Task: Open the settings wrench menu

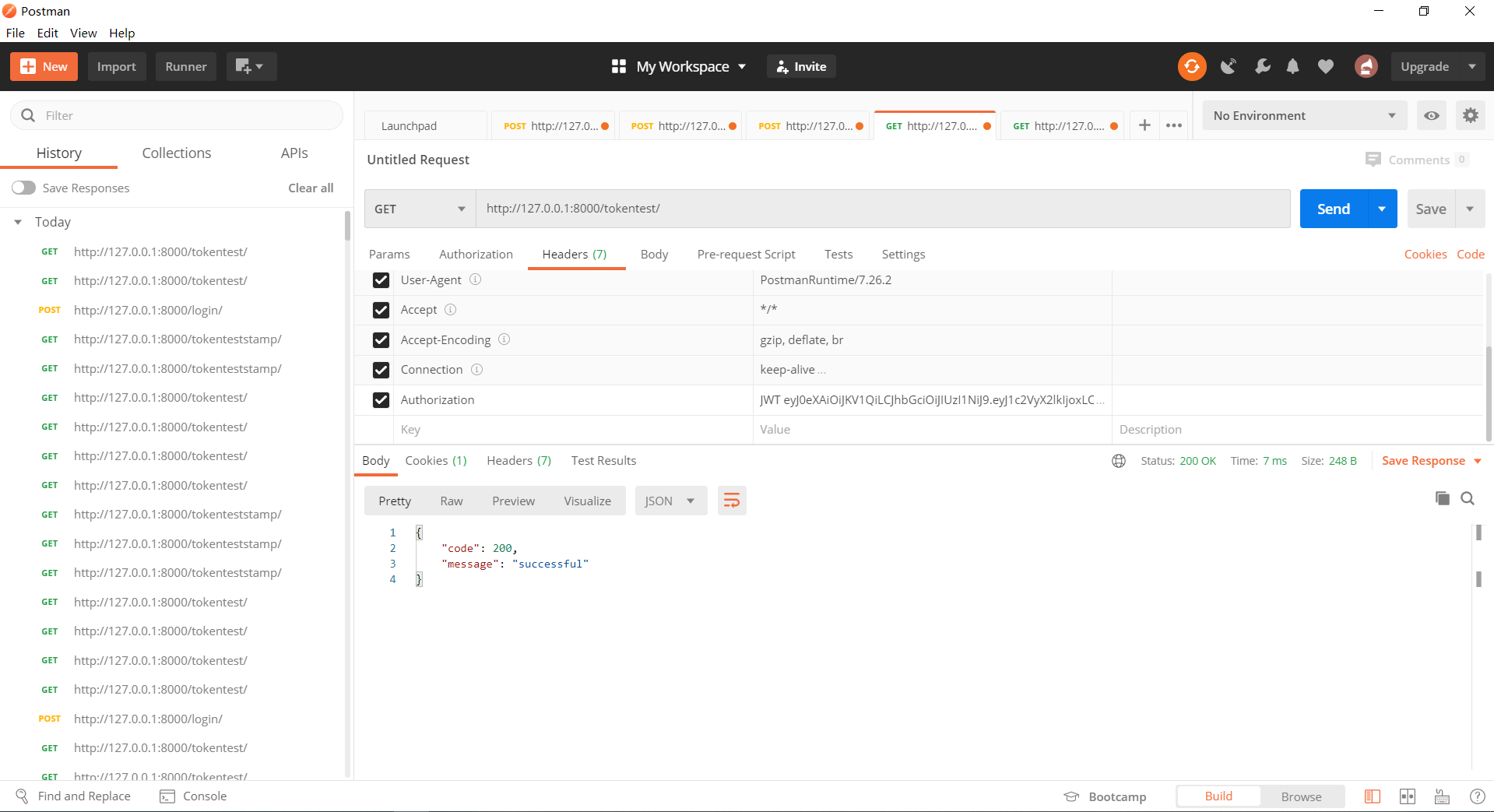Action: pos(1262,66)
